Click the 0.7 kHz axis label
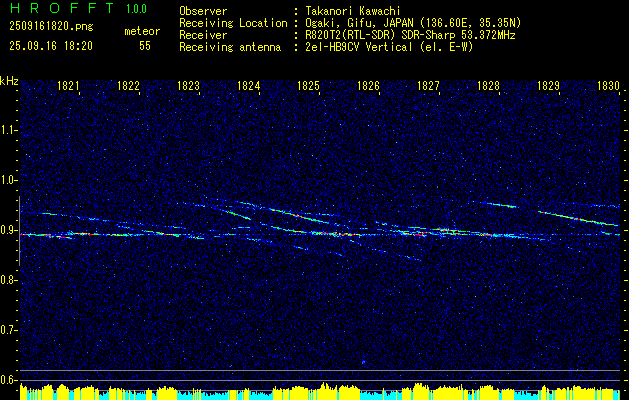Image resolution: width=629 pixels, height=400 pixels. [x=8, y=330]
